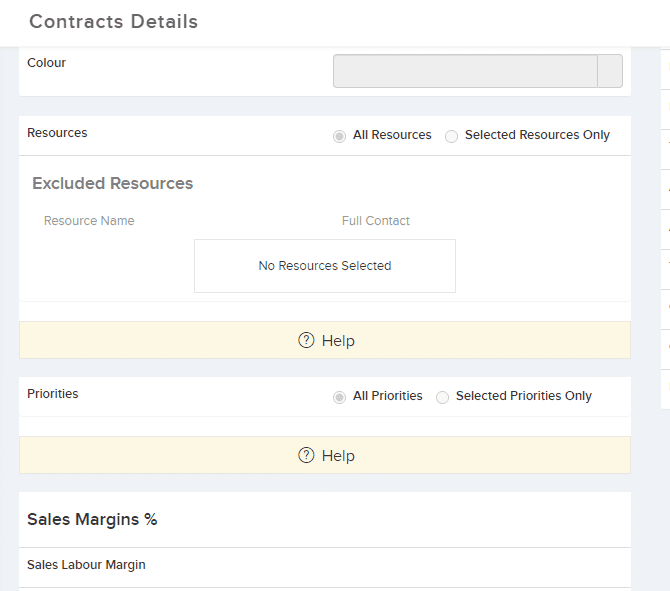670x591 pixels.
Task: Click the Priorities field label
Action: click(x=53, y=394)
